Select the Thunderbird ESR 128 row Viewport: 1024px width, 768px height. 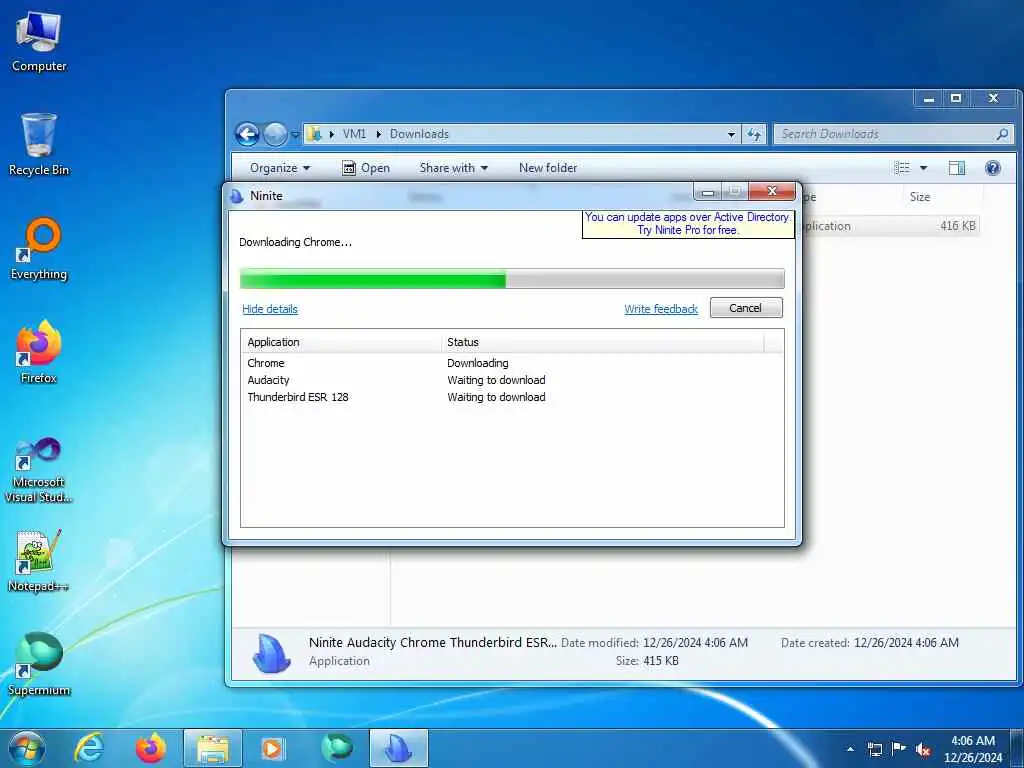512,397
